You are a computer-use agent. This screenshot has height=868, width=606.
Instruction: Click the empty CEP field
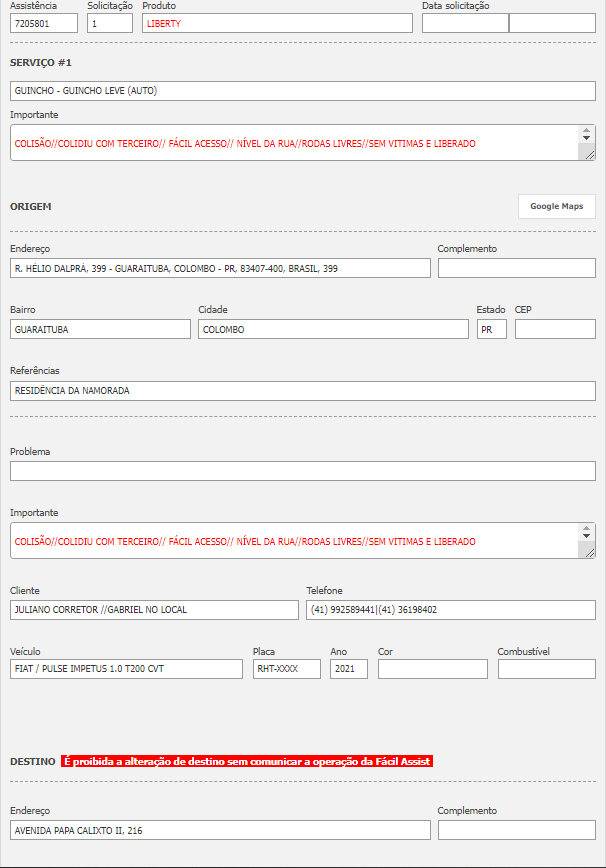click(x=554, y=329)
